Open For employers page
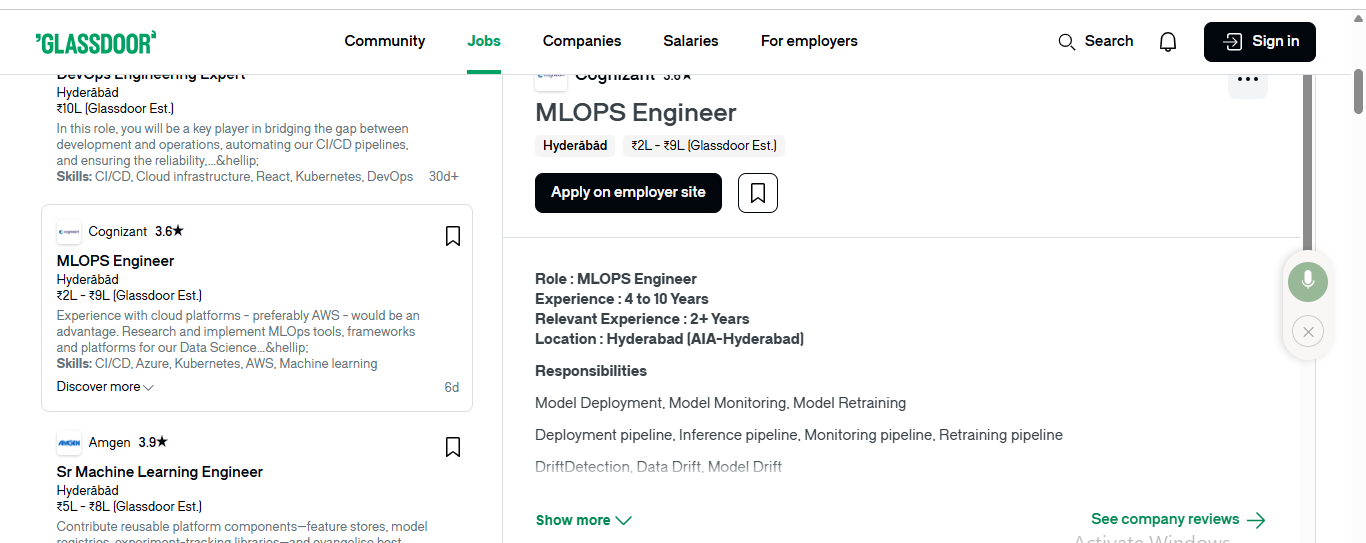Viewport: 1366px width, 543px height. 809,41
